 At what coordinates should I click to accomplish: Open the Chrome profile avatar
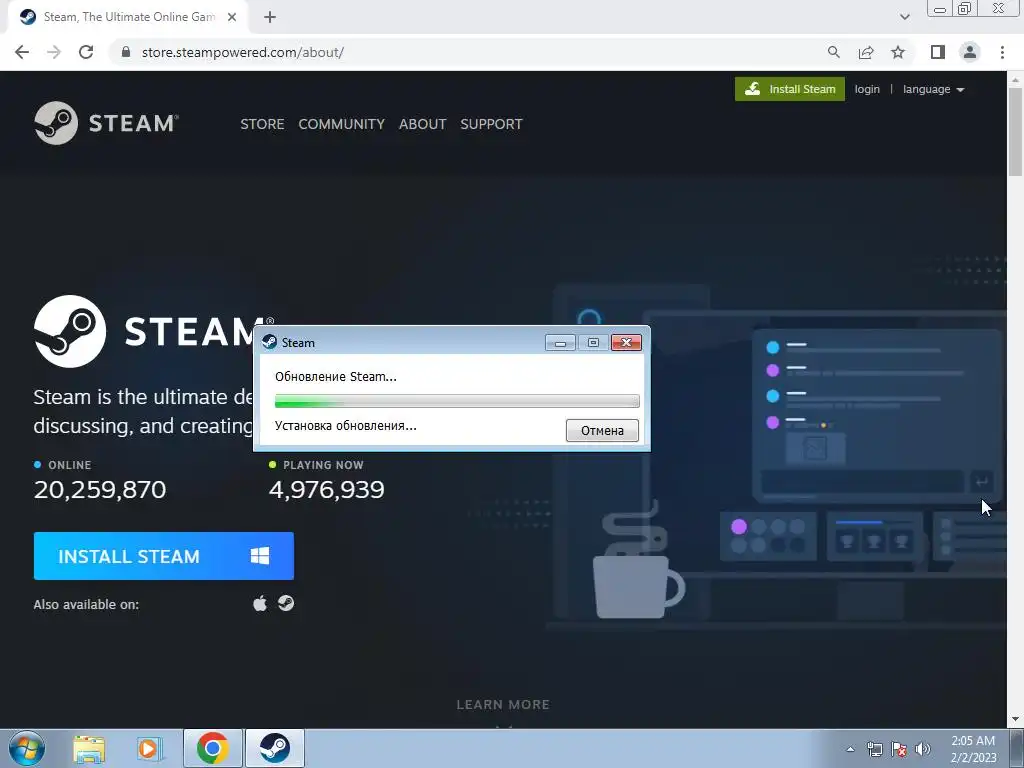point(970,52)
